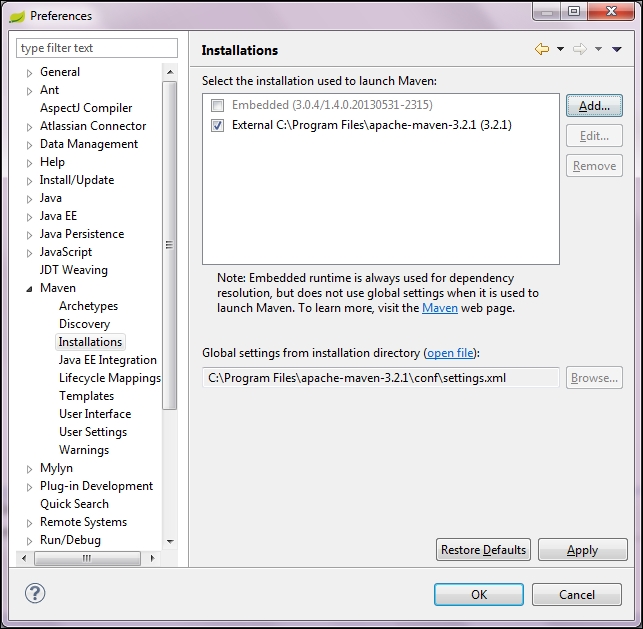The image size is (643, 629).
Task: Expand the Run/Debug node
Action: [x=30, y=541]
